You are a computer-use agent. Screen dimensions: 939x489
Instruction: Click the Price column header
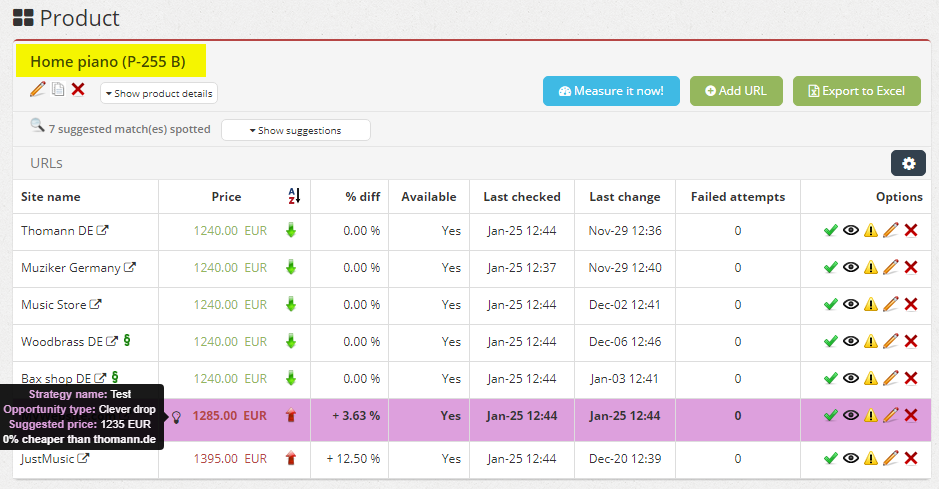click(226, 197)
